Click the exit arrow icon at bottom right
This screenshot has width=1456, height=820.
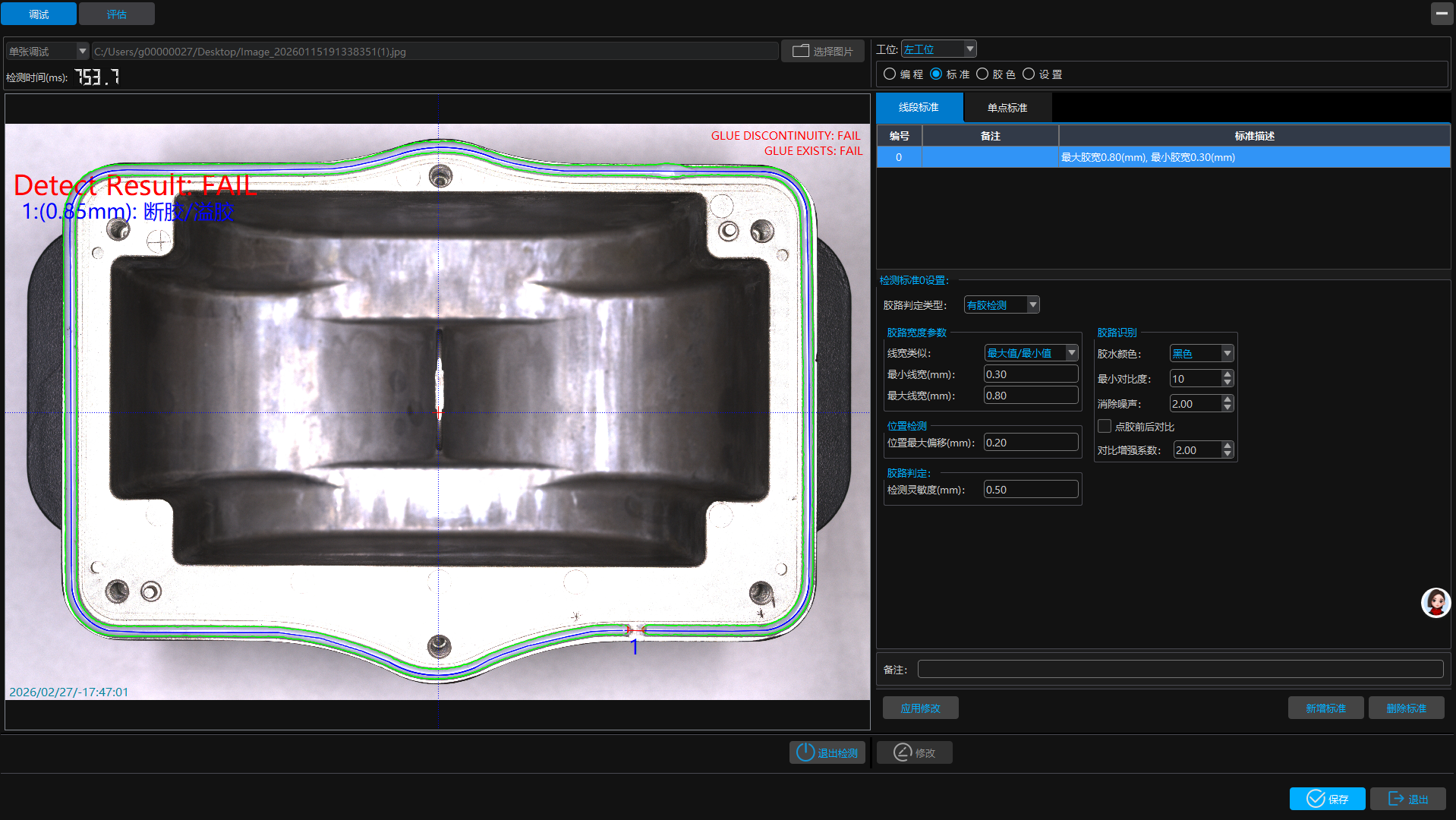1395,799
